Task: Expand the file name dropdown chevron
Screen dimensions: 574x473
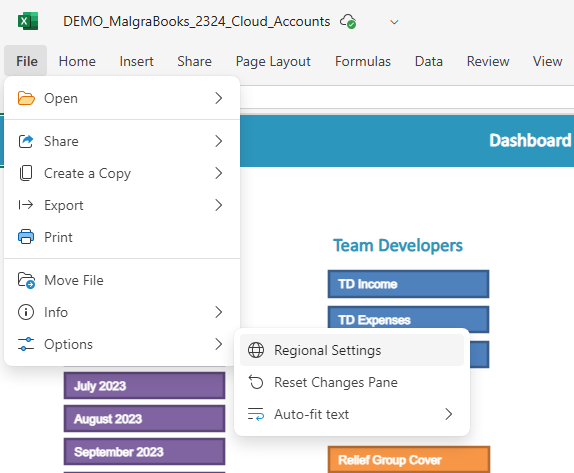Action: pos(394,22)
